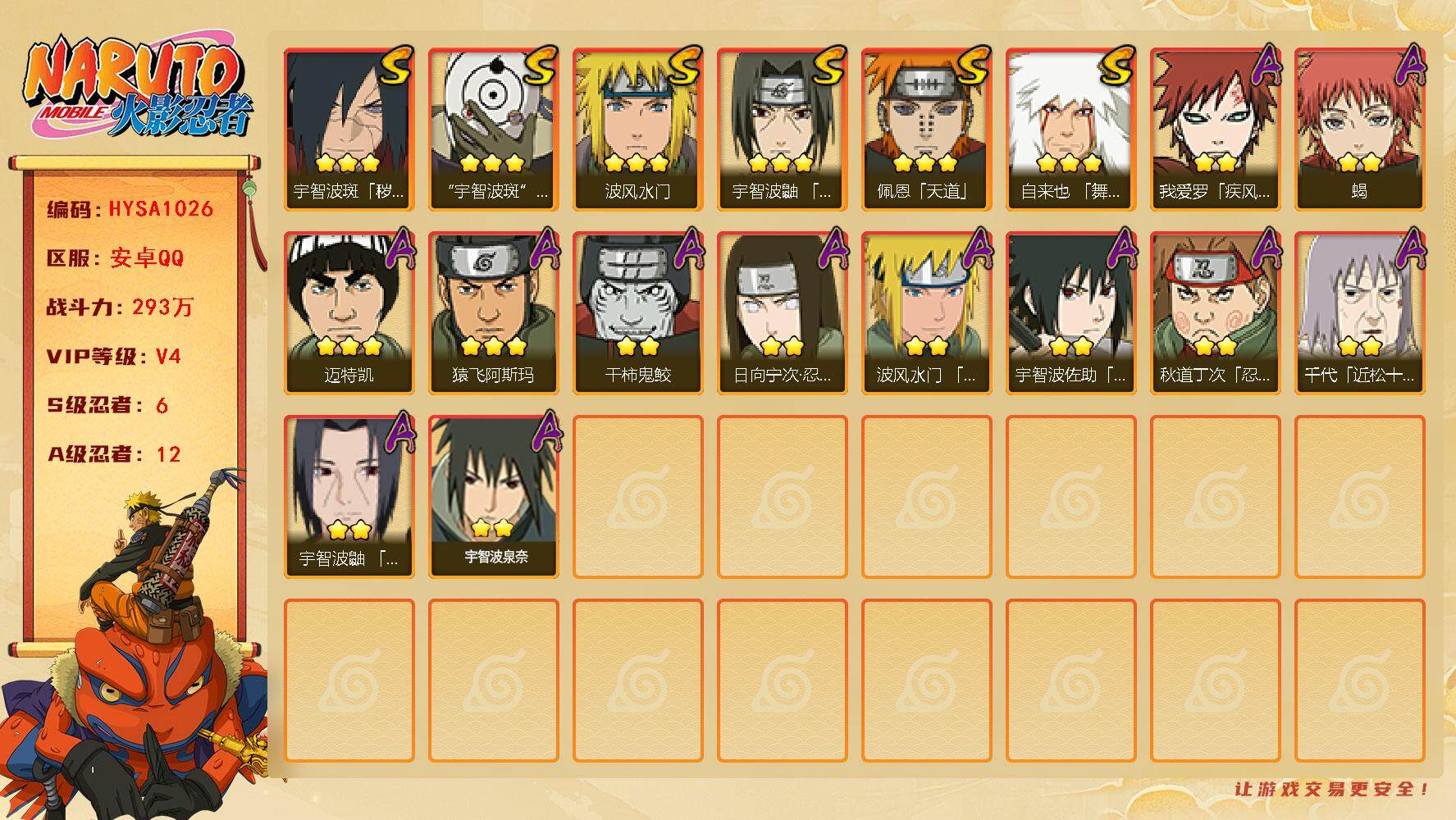The width and height of the screenshot is (1456, 820).
Task: Click the VIP等级 V4 label
Action: coord(113,356)
